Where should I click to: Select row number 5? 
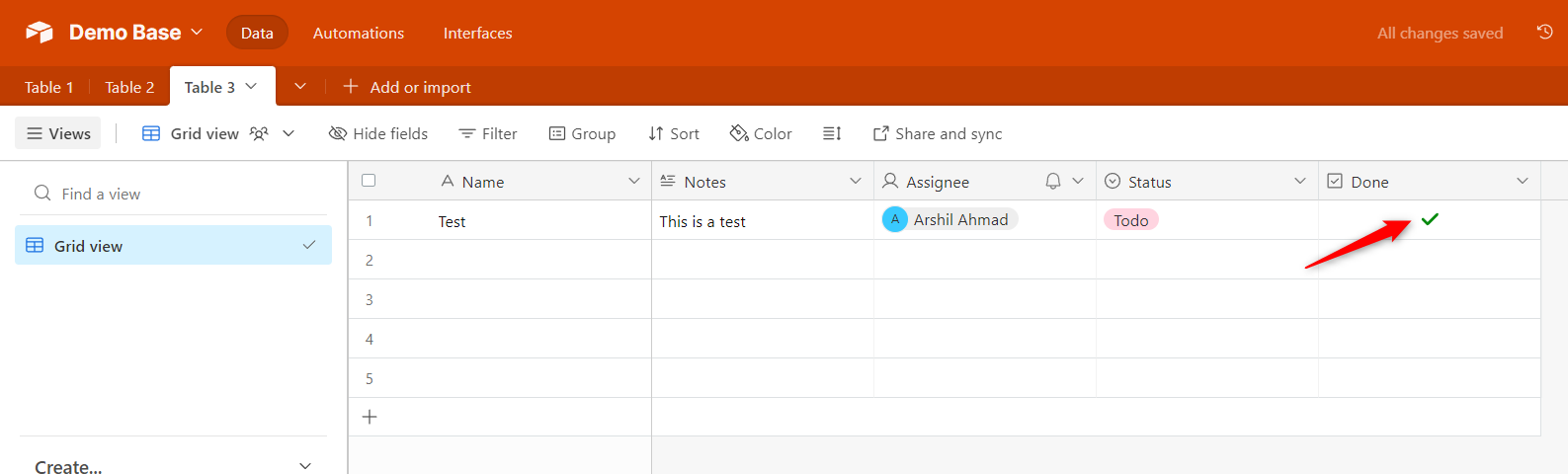[x=370, y=378]
